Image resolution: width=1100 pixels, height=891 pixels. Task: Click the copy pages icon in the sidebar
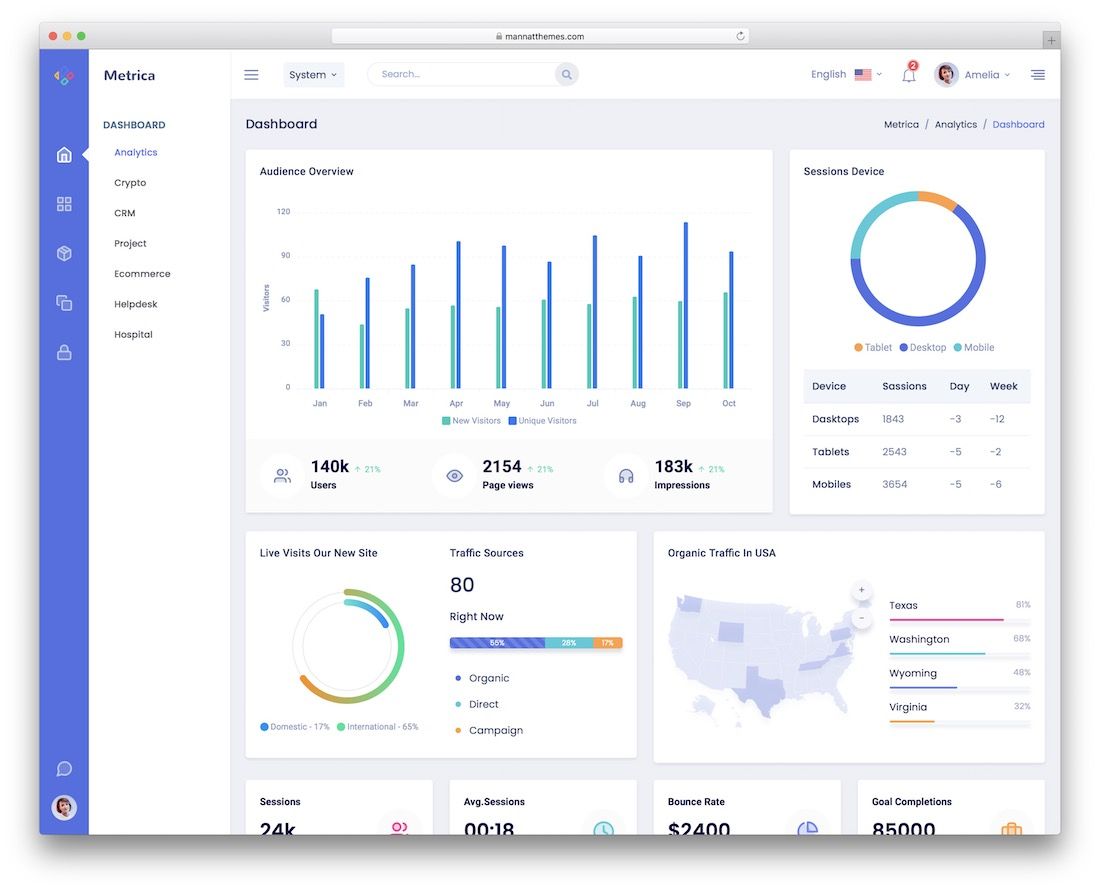click(64, 303)
